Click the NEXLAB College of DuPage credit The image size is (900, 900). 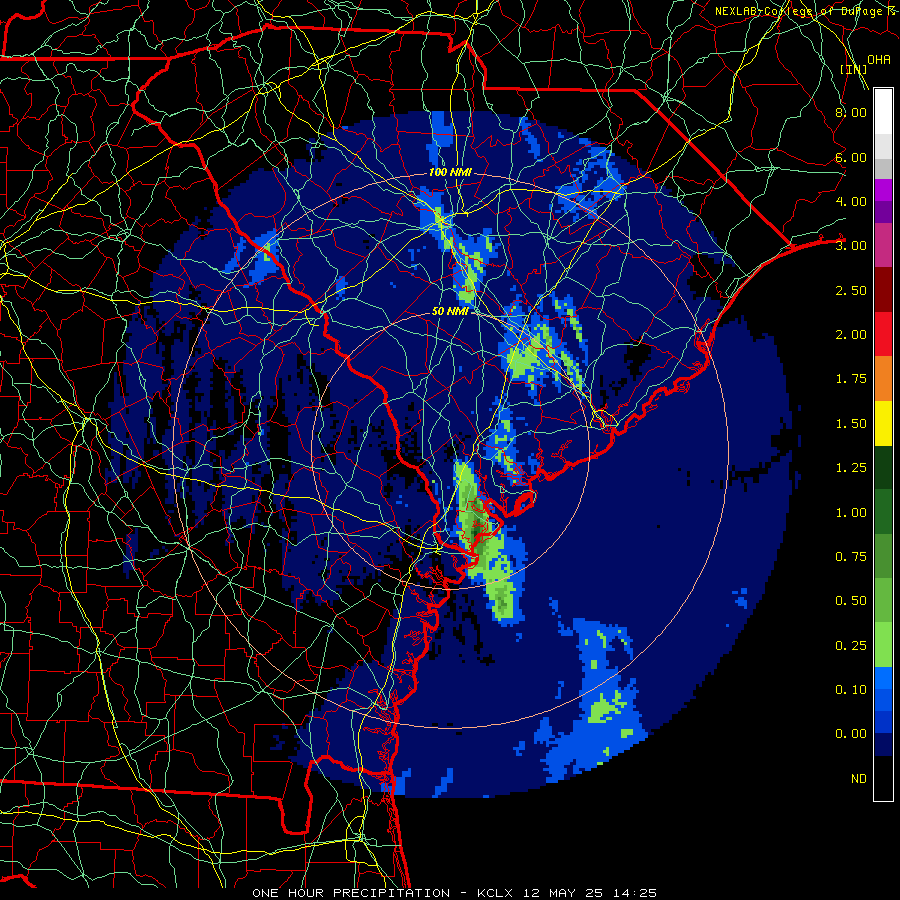[807, 11]
